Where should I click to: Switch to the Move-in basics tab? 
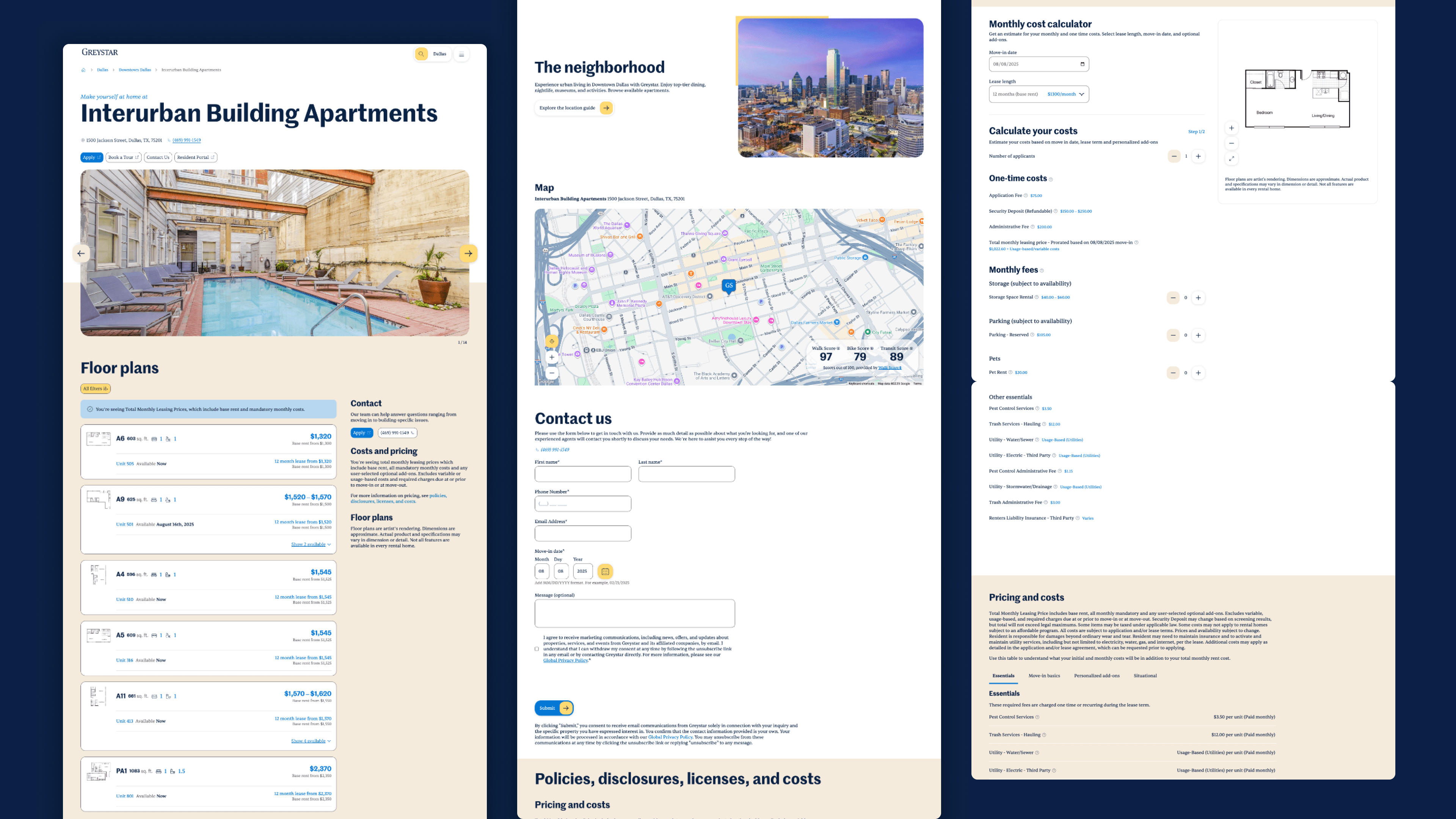click(x=1044, y=675)
